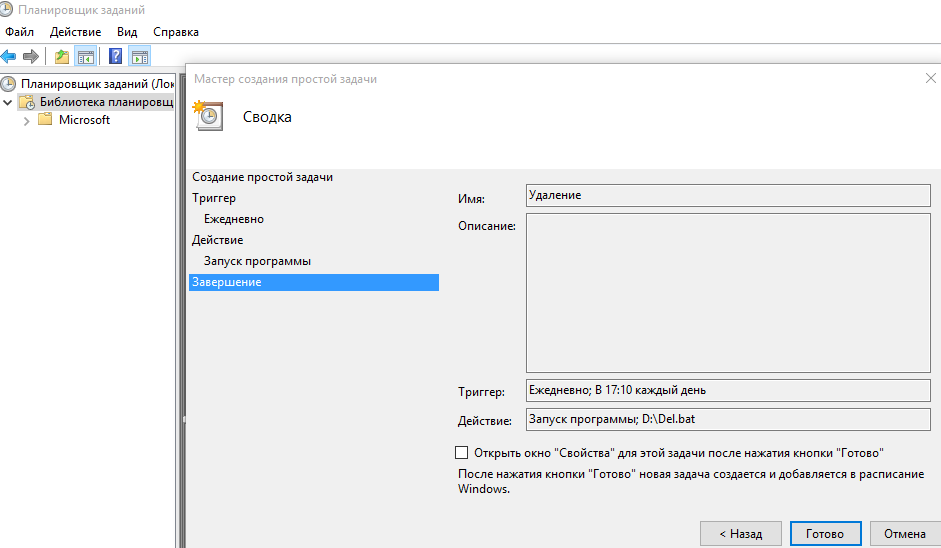Click the Up one level folder icon
The height and width of the screenshot is (548, 941).
coord(62,56)
